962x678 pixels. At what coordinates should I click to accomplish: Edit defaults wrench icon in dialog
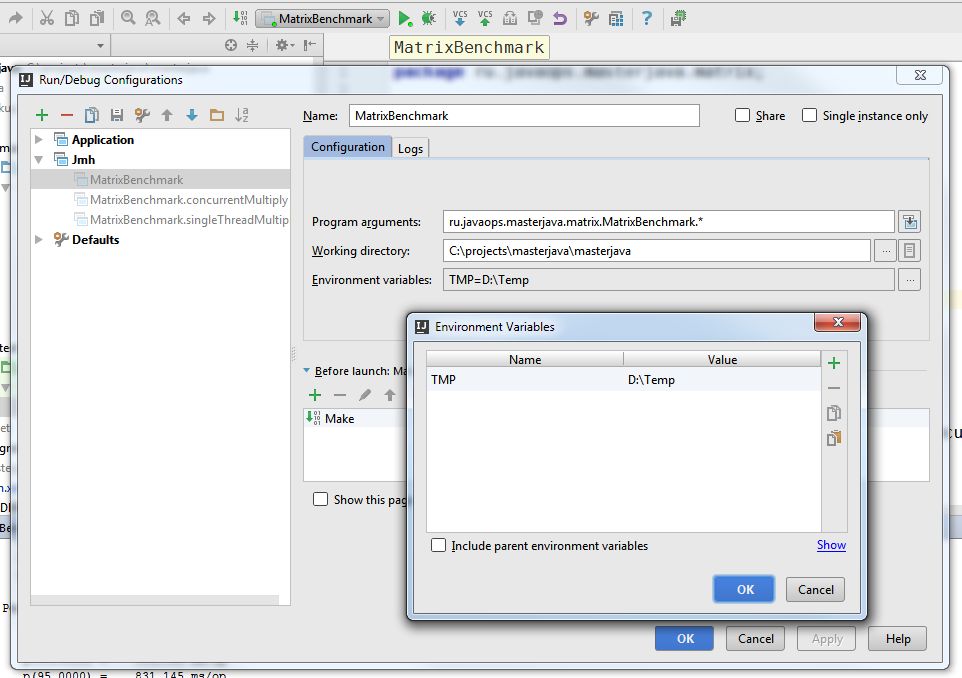(142, 115)
